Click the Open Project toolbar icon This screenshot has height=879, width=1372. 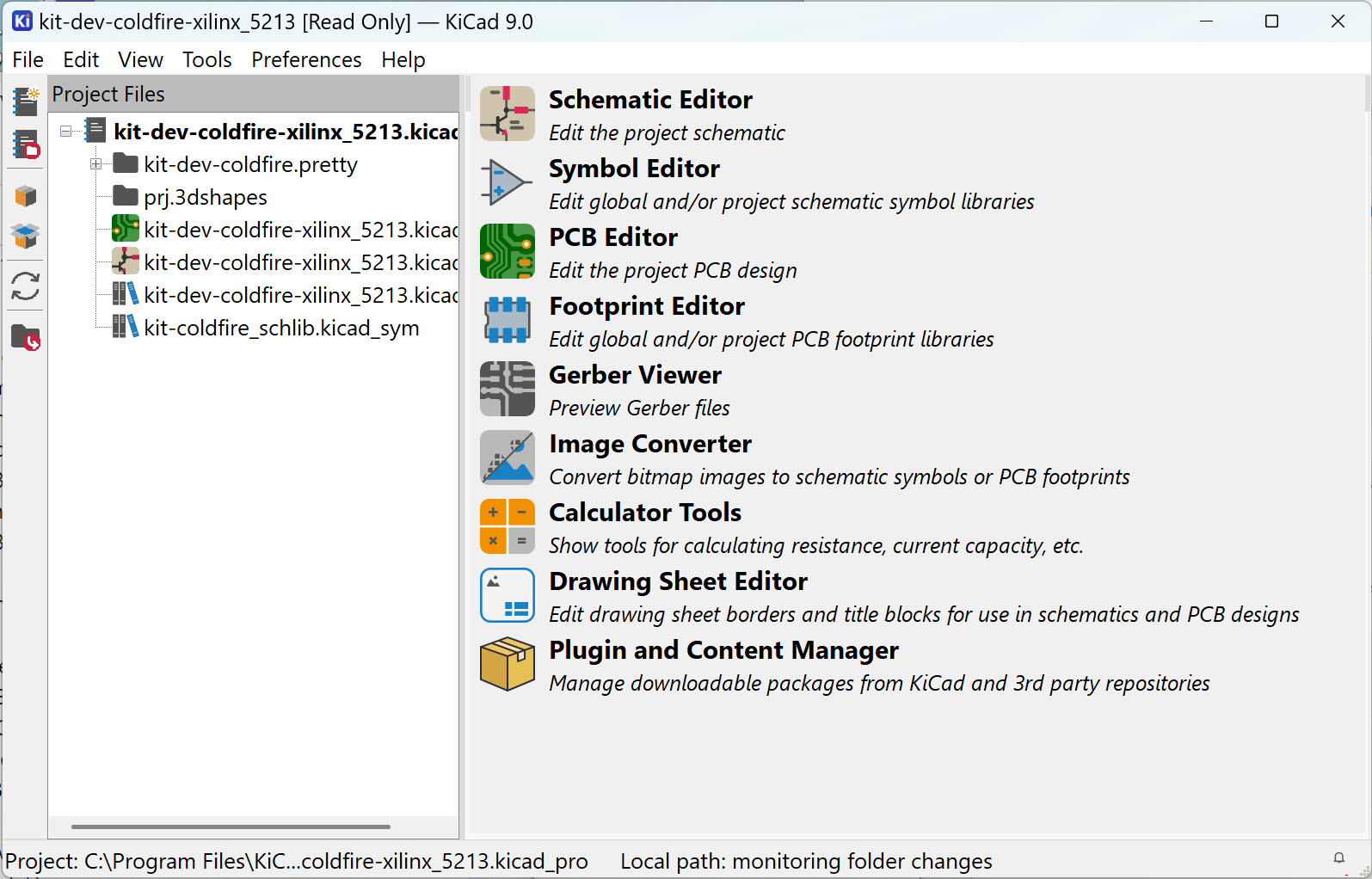tap(26, 144)
